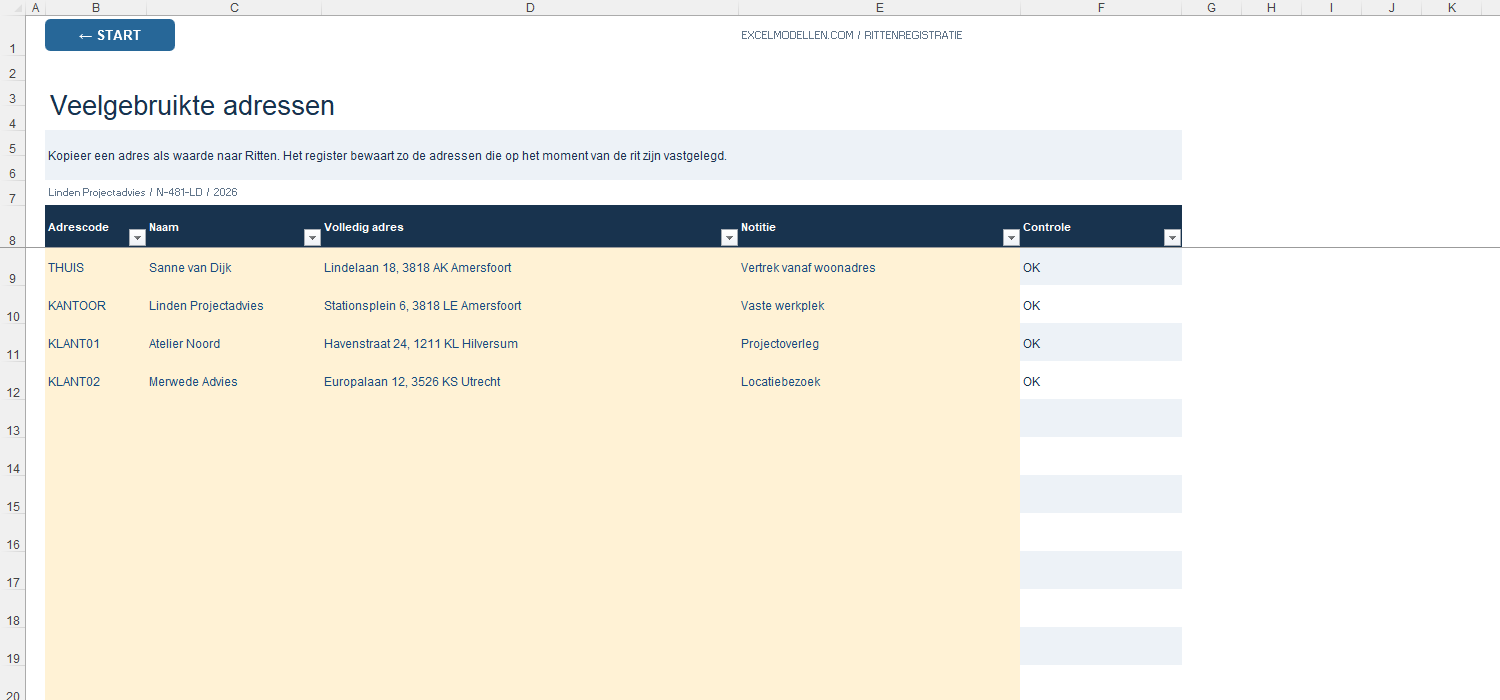Select the THUIS address code cell
1500x700 pixels.
click(x=96, y=267)
